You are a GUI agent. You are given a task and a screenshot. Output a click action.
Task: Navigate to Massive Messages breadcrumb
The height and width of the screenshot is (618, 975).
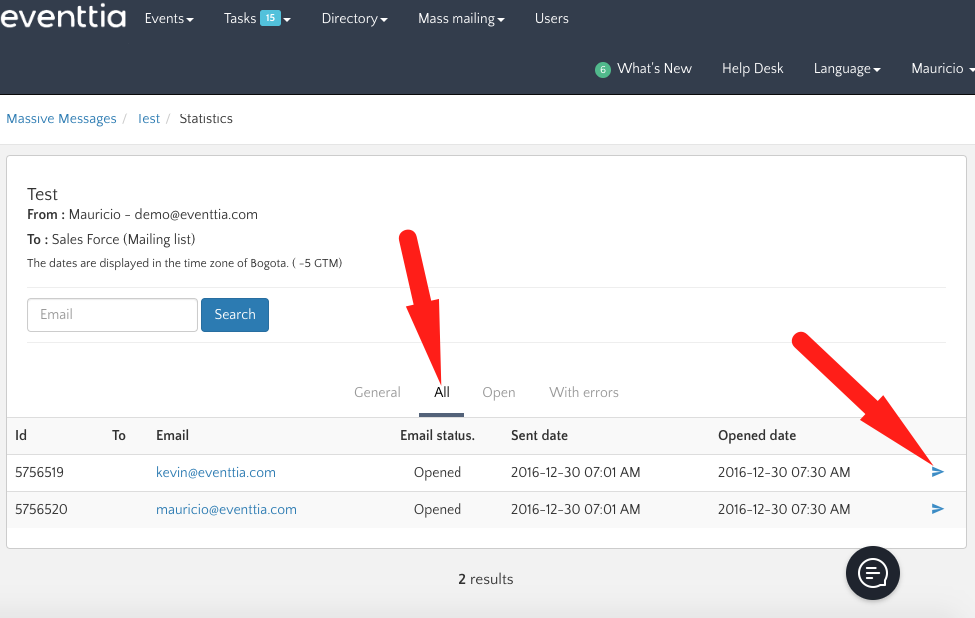[61, 119]
